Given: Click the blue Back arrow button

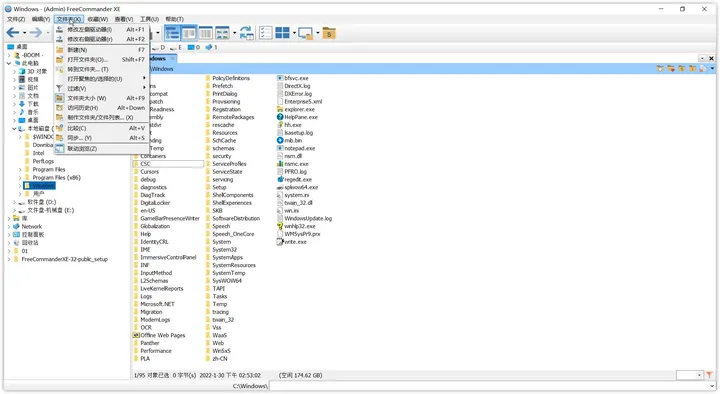Looking at the screenshot, I should point(12,33).
